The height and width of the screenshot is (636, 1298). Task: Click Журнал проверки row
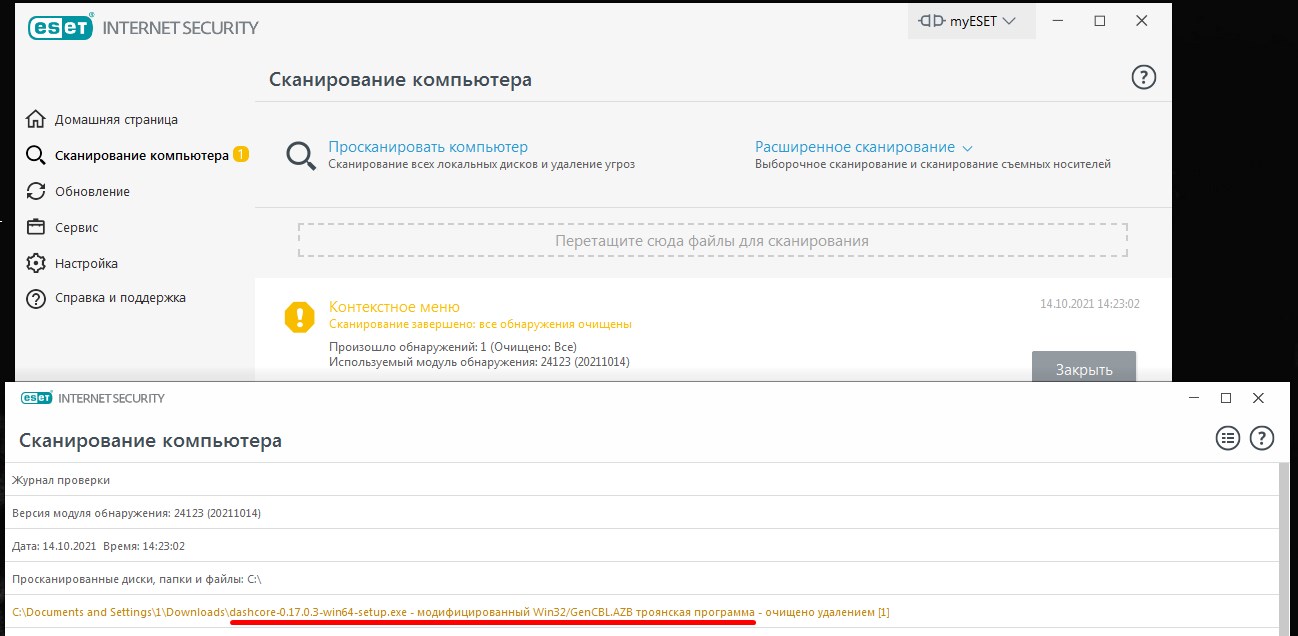[641, 480]
